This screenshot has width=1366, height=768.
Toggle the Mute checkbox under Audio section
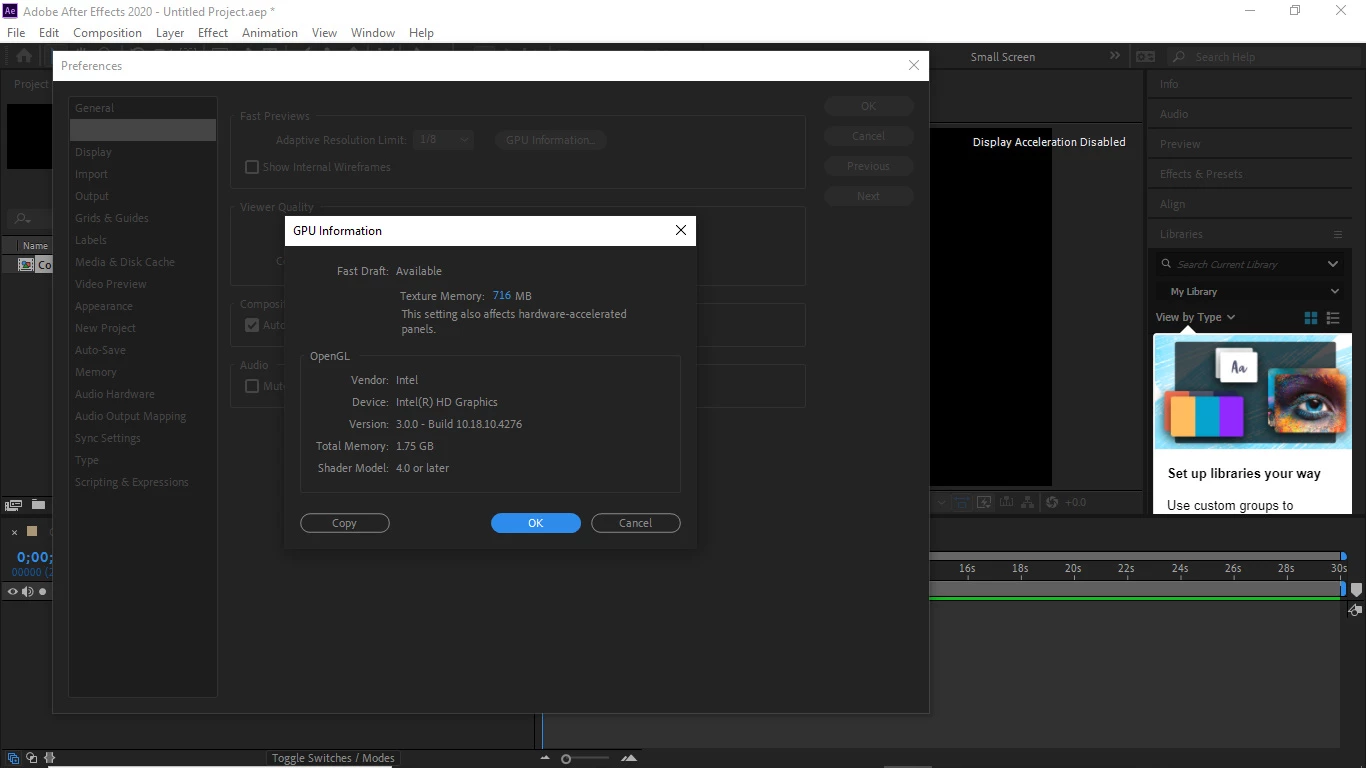click(252, 386)
